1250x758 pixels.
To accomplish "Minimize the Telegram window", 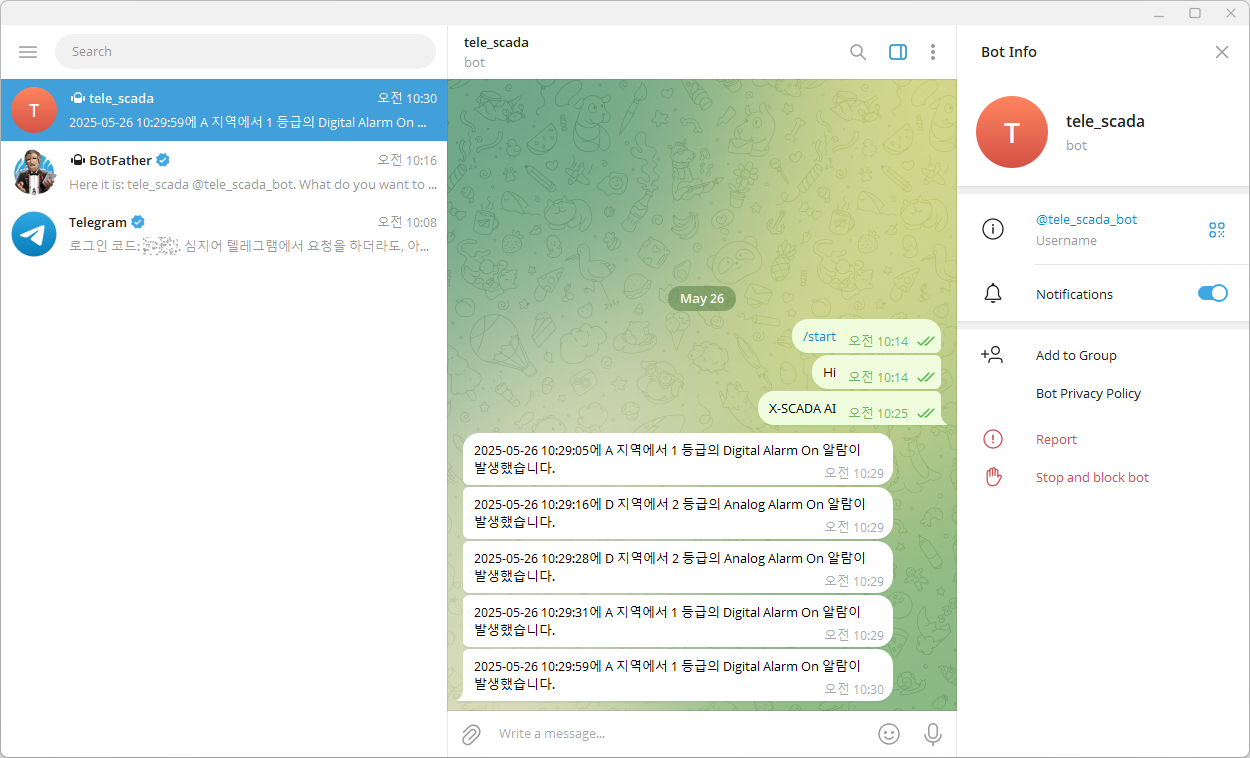I will point(1159,13).
